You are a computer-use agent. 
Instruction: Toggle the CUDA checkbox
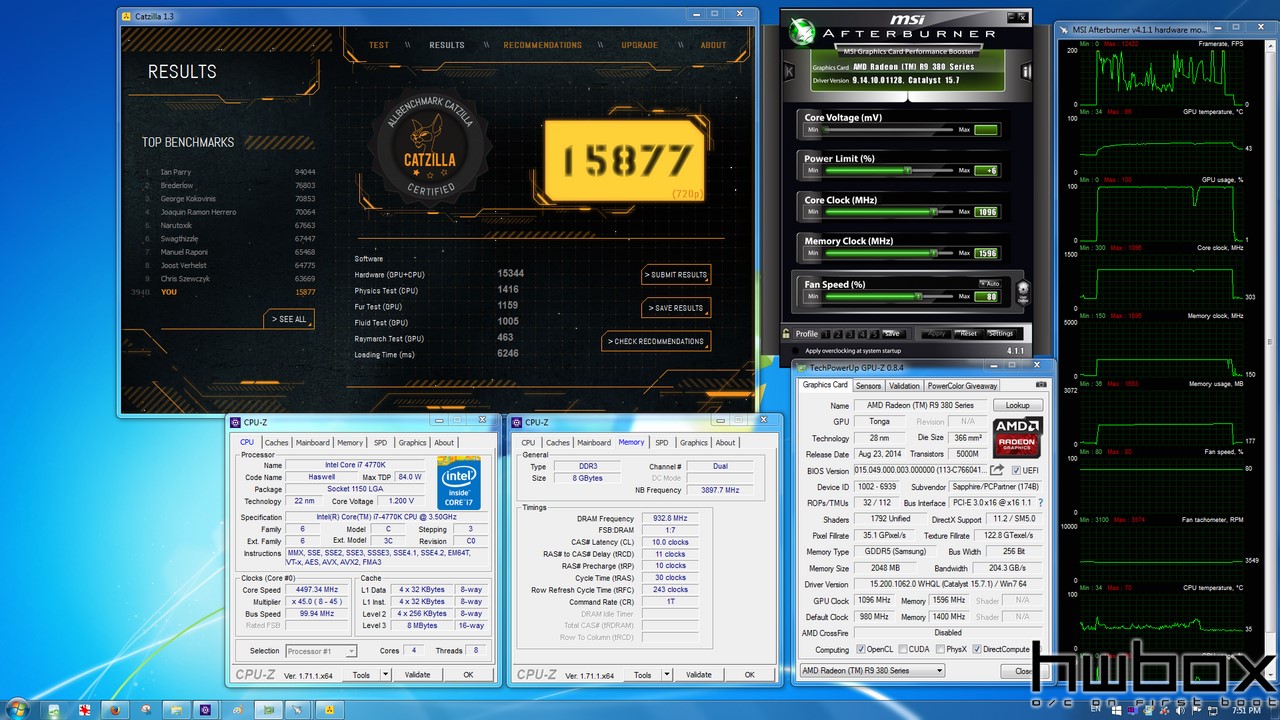[903, 649]
